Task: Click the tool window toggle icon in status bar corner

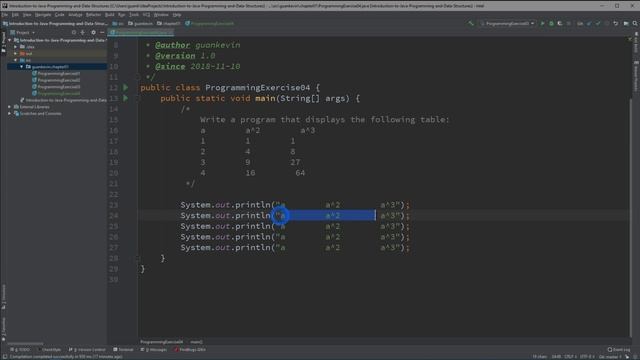Action: 4,357
